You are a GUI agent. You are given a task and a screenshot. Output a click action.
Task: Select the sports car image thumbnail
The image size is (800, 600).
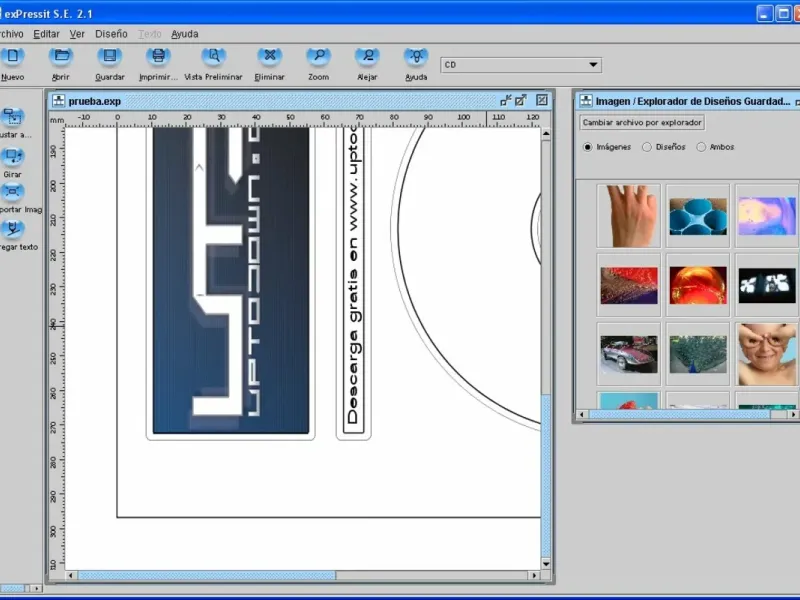coord(629,354)
